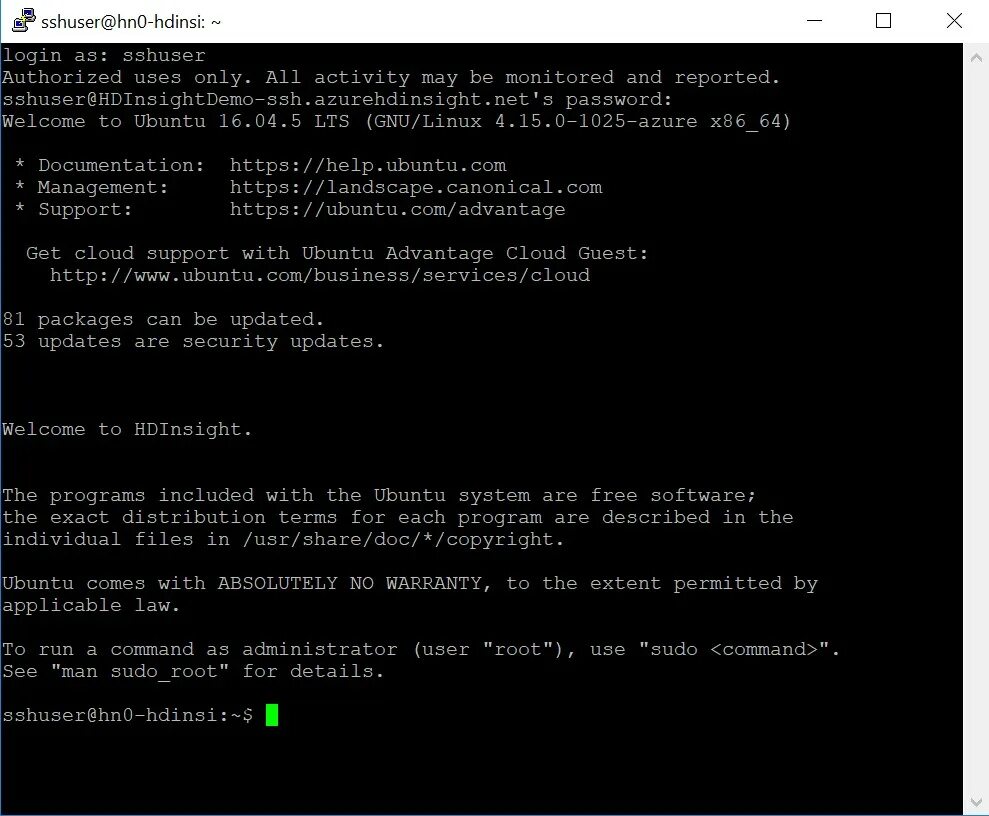
Task: Click the green terminal cursor block
Action: (272, 715)
